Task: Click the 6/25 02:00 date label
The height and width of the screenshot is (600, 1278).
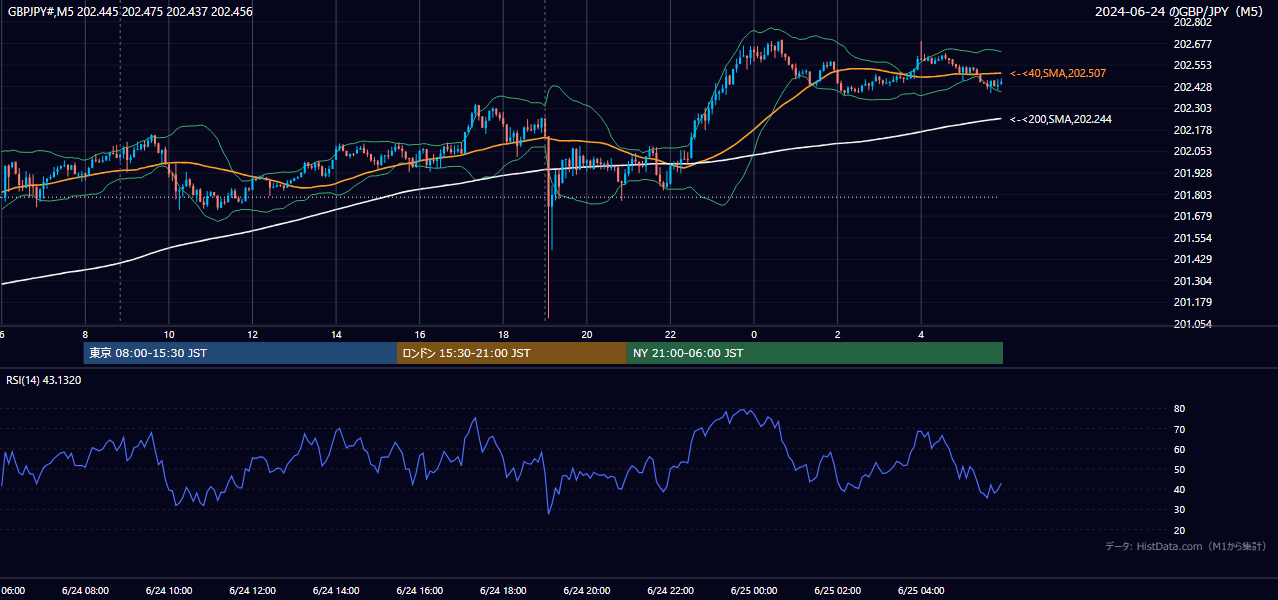Action: tap(838, 590)
